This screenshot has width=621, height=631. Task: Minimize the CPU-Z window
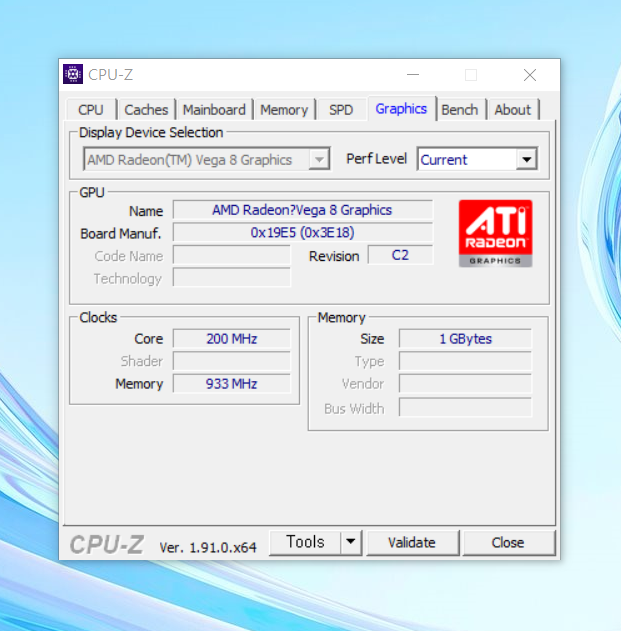[x=413, y=75]
